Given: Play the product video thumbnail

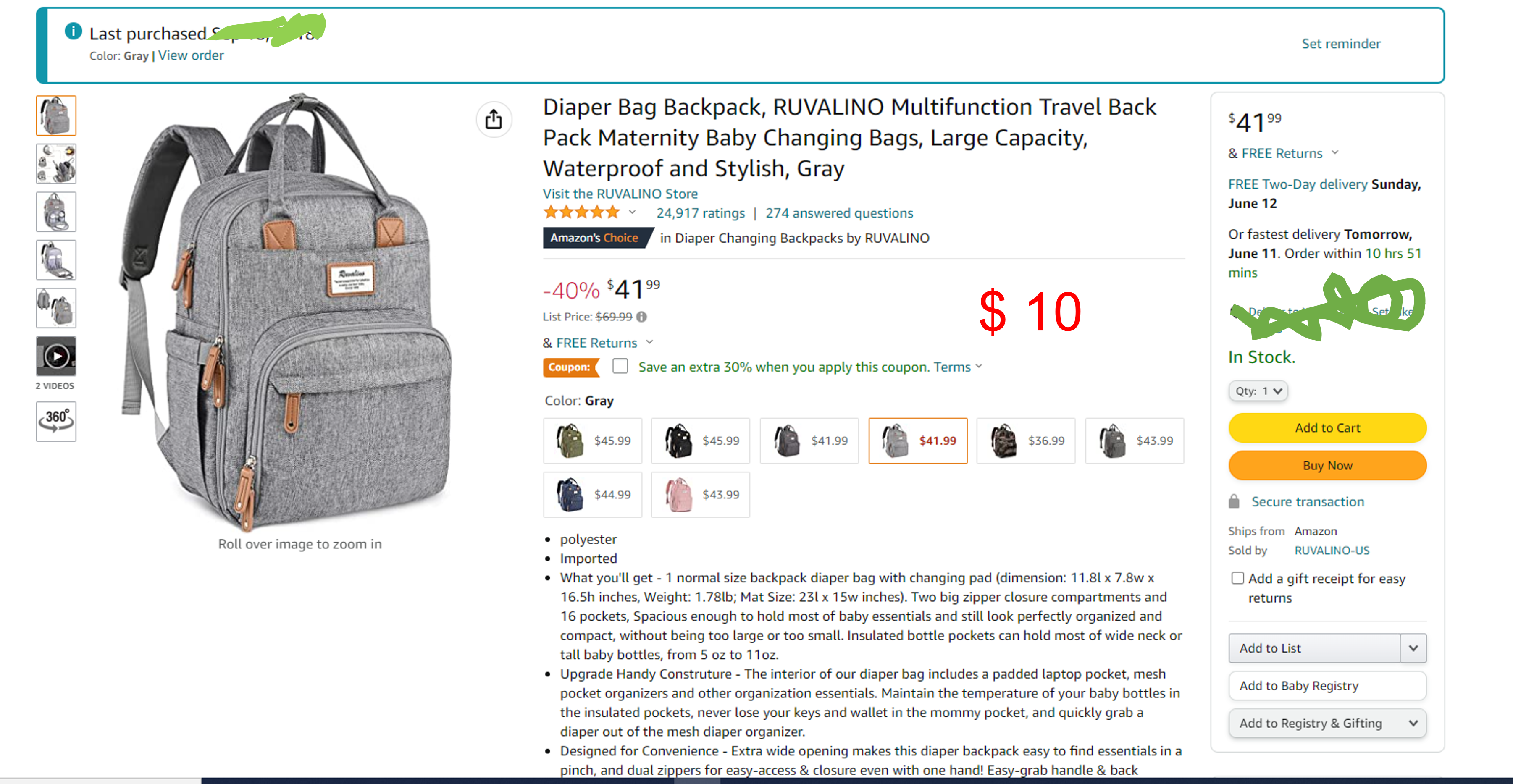Looking at the screenshot, I should point(56,356).
